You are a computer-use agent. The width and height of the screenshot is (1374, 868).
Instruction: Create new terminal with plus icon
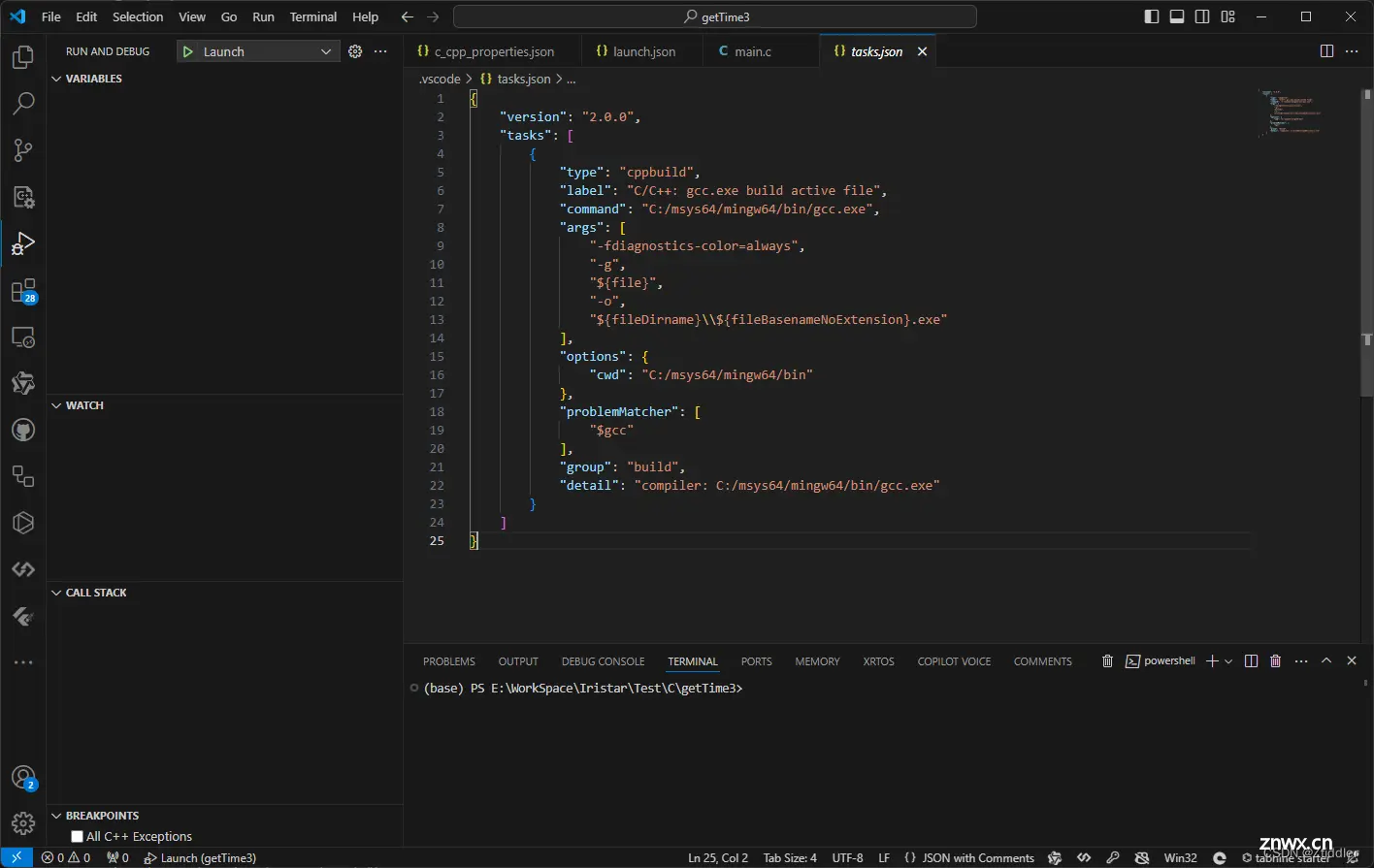pyautogui.click(x=1212, y=660)
